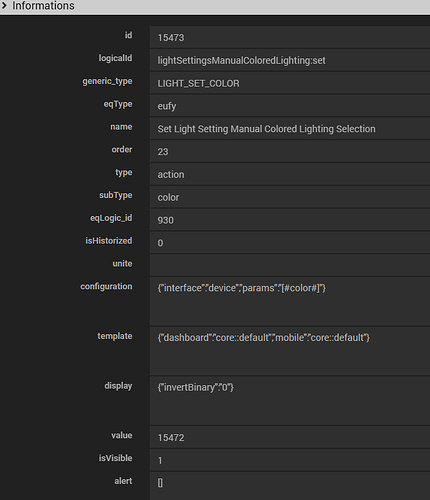Click the configuration text area with params

[x=290, y=302]
